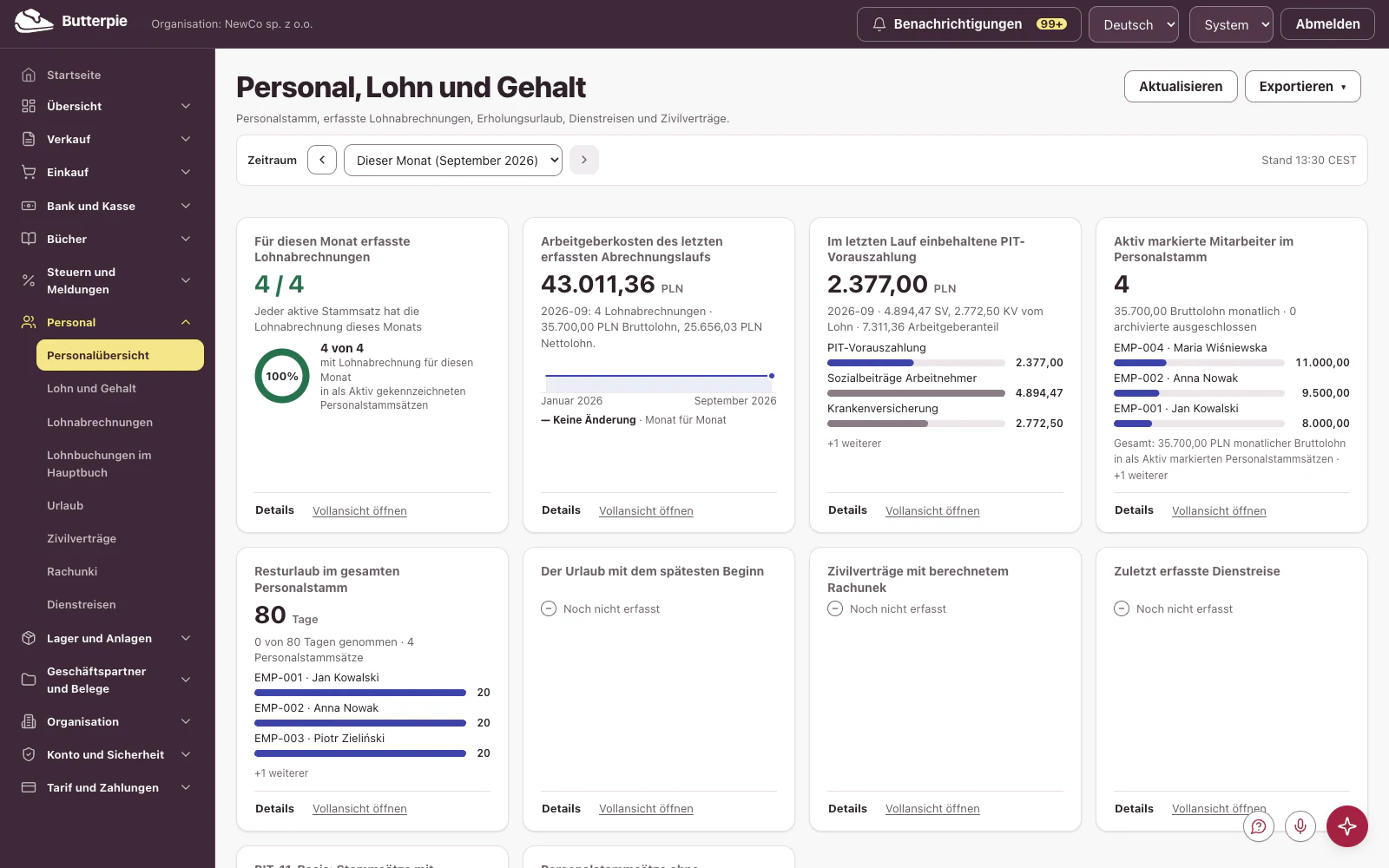1389x868 pixels.
Task: Click the Bank und Kasse icon
Action: pyautogui.click(x=29, y=206)
